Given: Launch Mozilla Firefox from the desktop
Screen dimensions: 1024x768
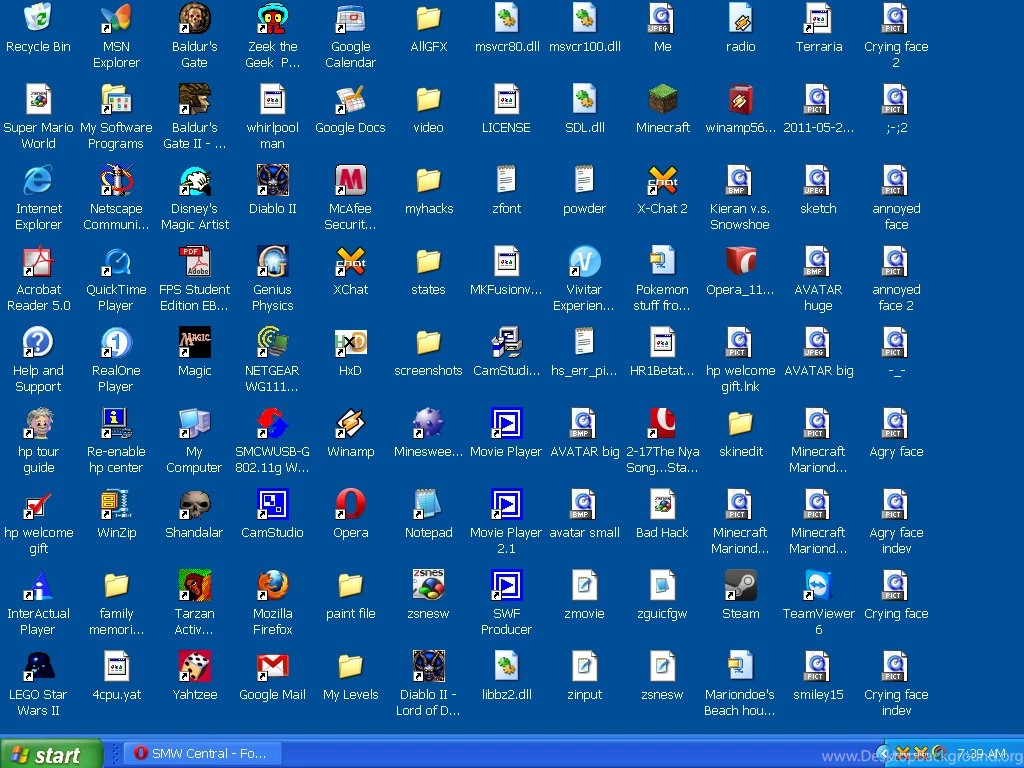Looking at the screenshot, I should tap(272, 586).
